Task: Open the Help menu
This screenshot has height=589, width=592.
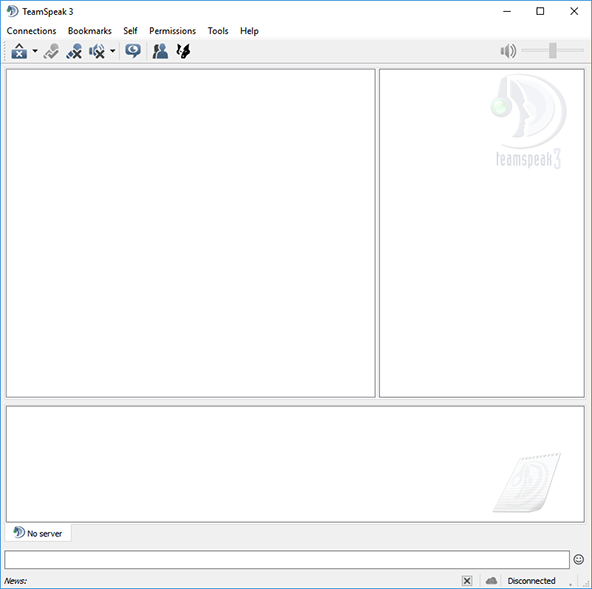Action: (x=249, y=31)
